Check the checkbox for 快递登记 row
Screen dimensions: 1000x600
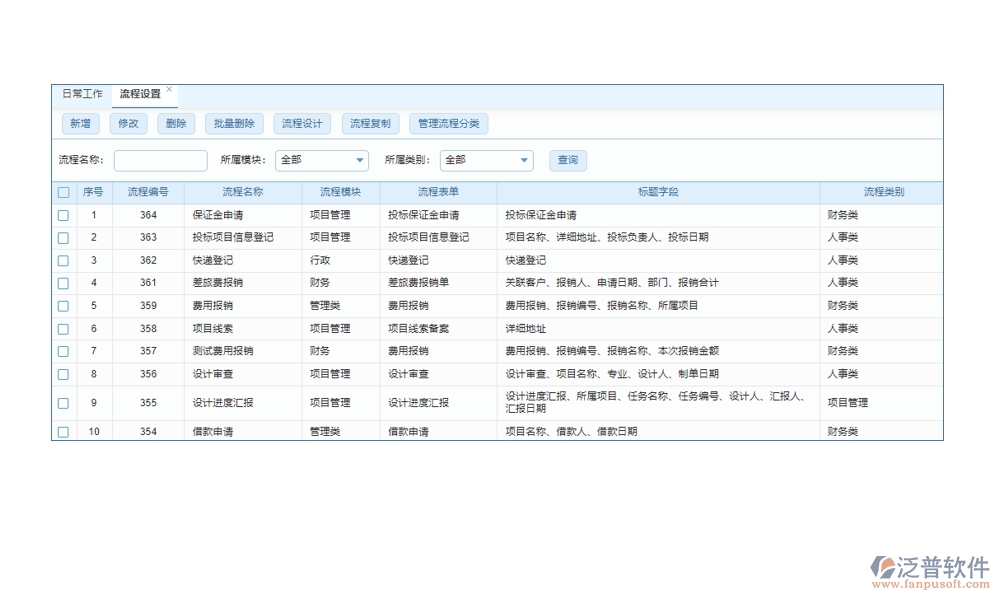click(x=63, y=260)
